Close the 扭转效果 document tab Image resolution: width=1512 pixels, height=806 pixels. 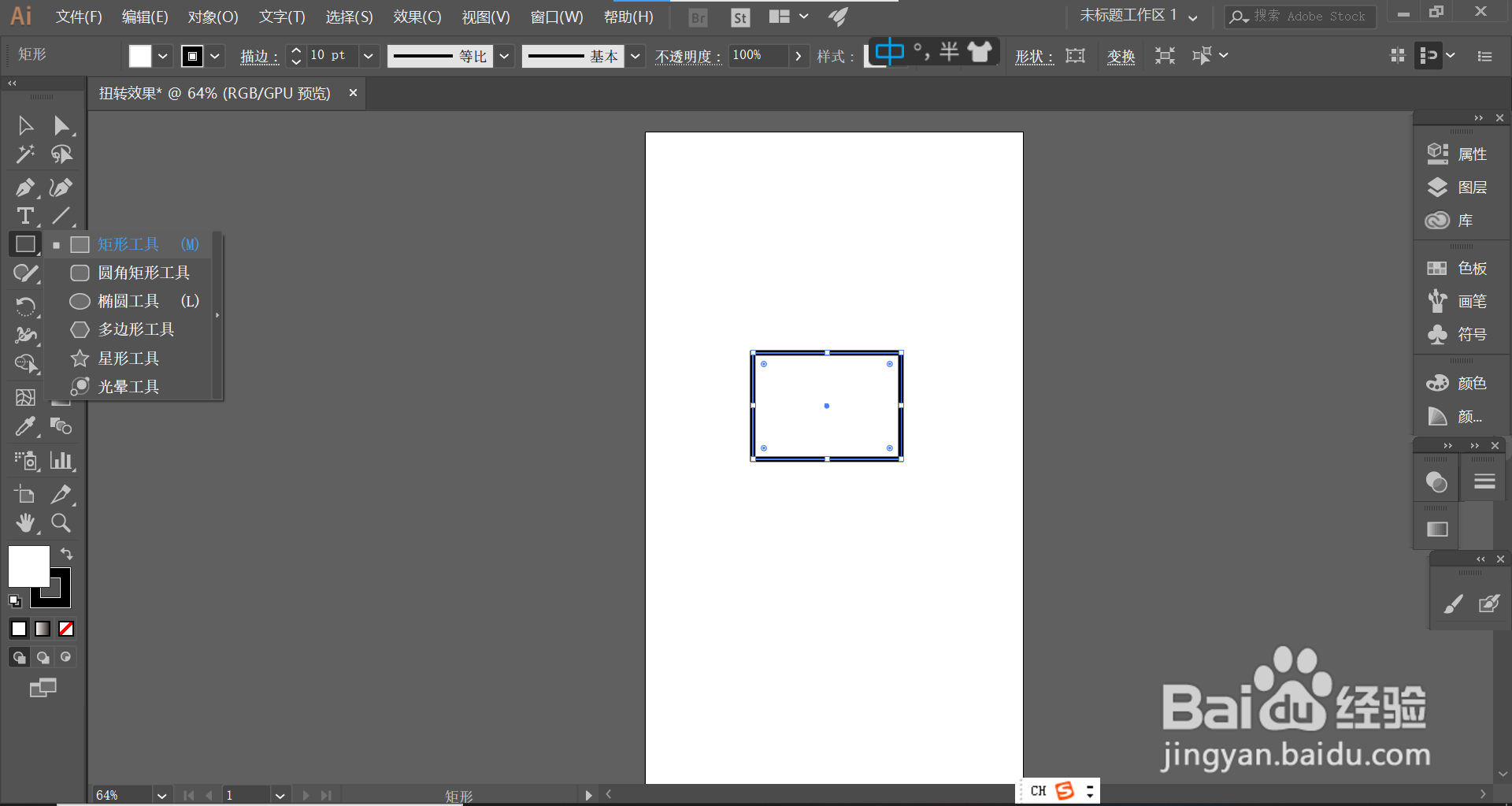point(353,93)
